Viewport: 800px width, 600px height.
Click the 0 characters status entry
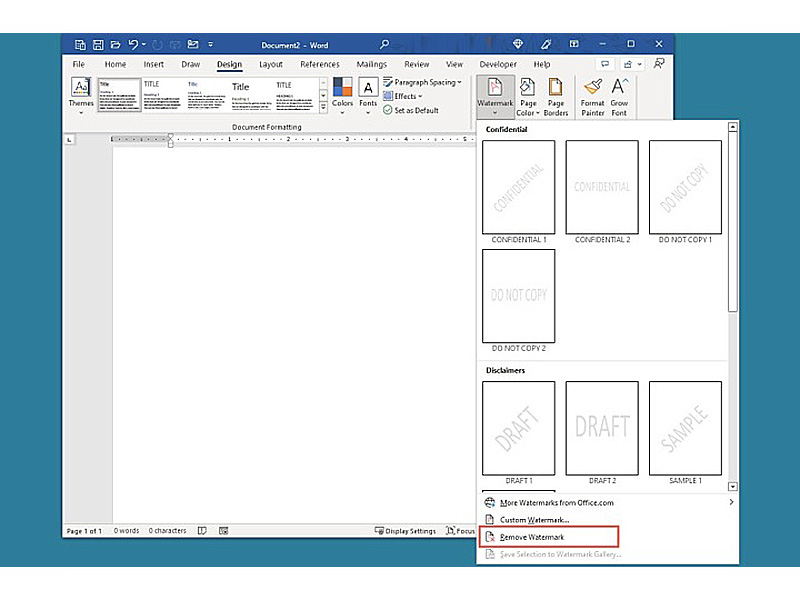tap(167, 531)
